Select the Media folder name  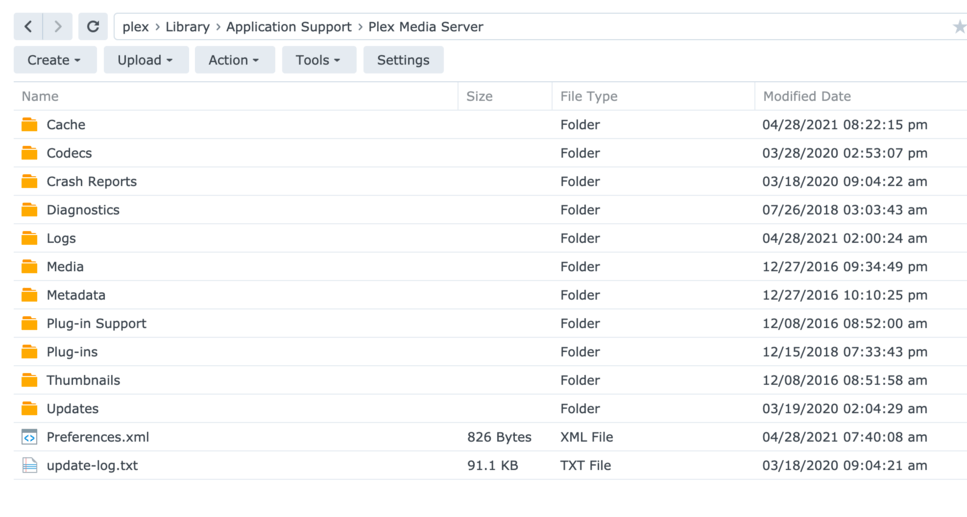[x=65, y=267]
